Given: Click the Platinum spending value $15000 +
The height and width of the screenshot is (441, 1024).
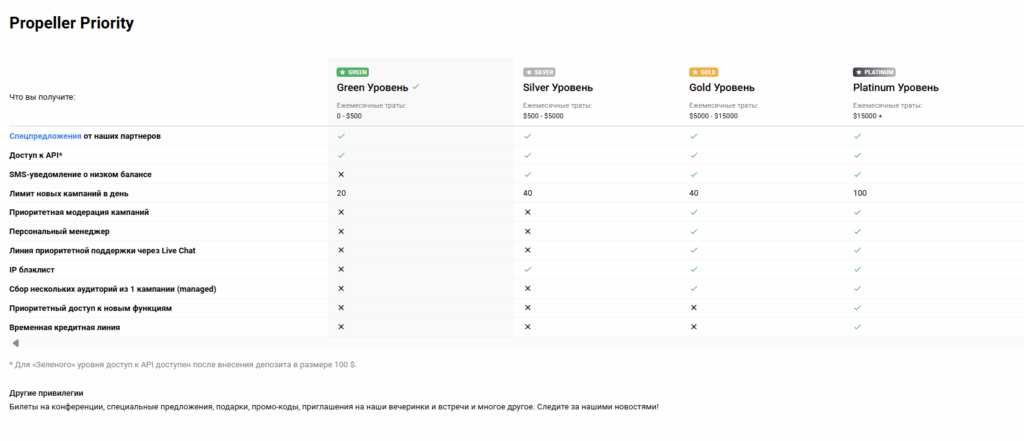Looking at the screenshot, I should (867, 116).
